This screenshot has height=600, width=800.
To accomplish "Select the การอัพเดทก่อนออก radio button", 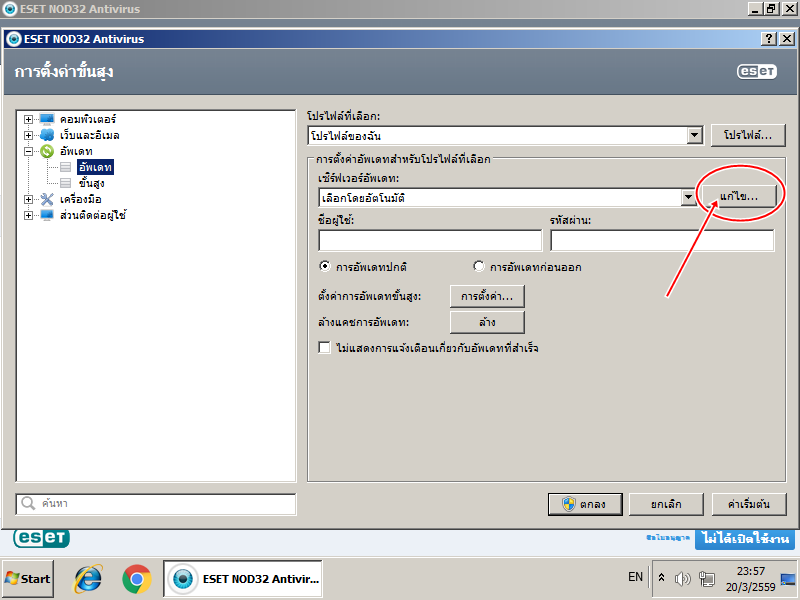I will tap(479, 266).
